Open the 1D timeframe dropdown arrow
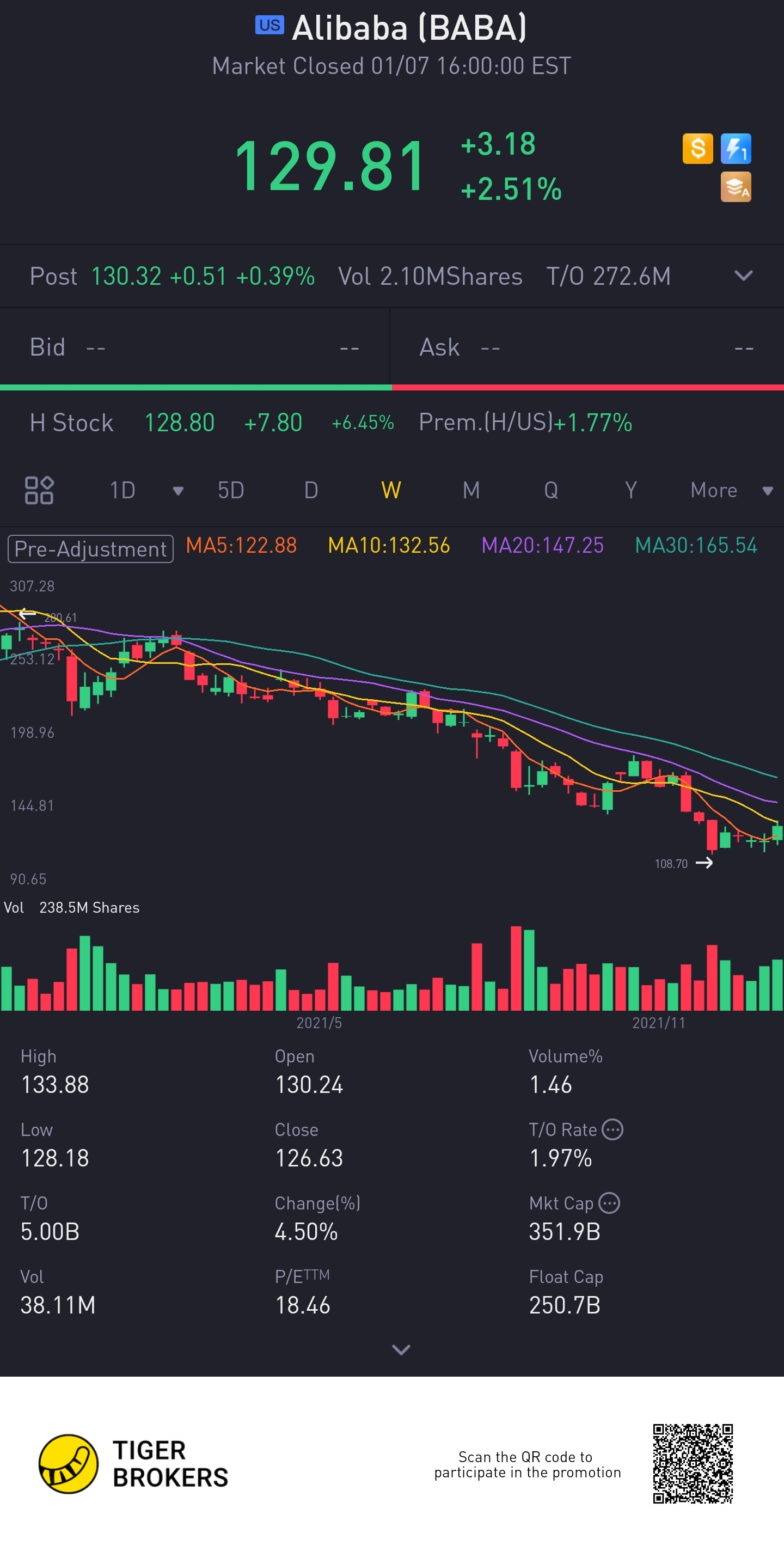The height and width of the screenshot is (1552, 784). [x=178, y=491]
